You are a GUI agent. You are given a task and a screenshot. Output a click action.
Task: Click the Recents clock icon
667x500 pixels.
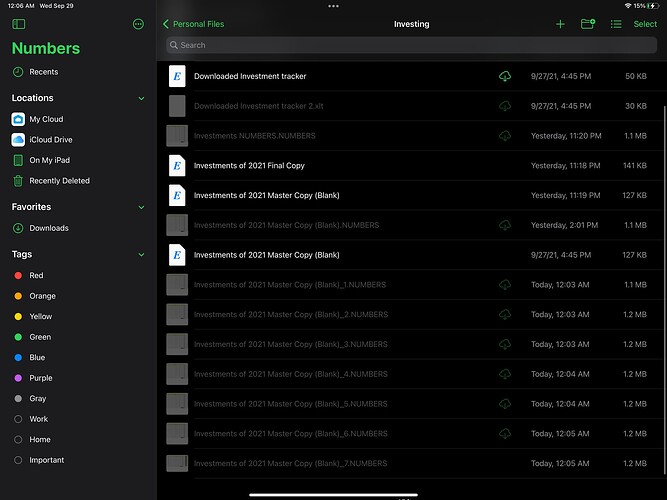18,72
